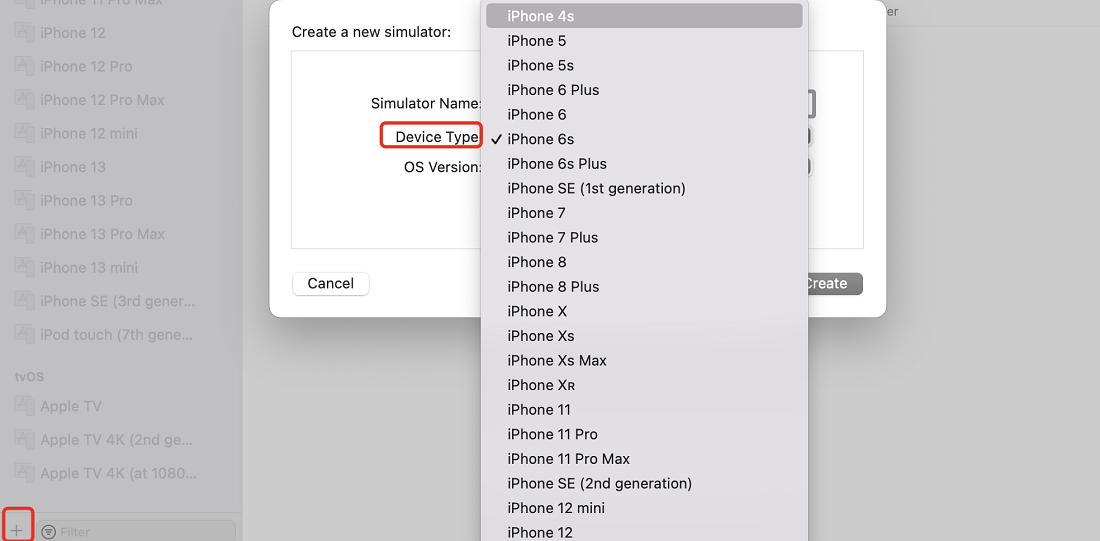Click the plus add simulator button
Screen dimensions: 1100x541
[x=17, y=530]
